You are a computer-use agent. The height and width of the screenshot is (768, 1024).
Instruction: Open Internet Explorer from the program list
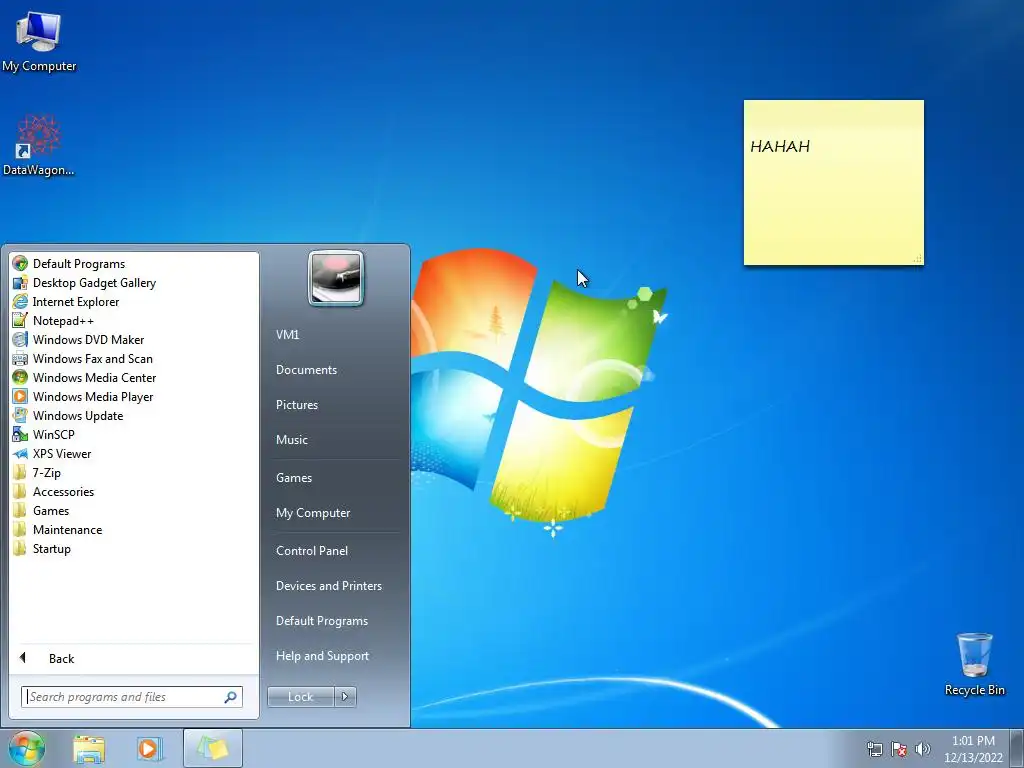[x=76, y=302]
